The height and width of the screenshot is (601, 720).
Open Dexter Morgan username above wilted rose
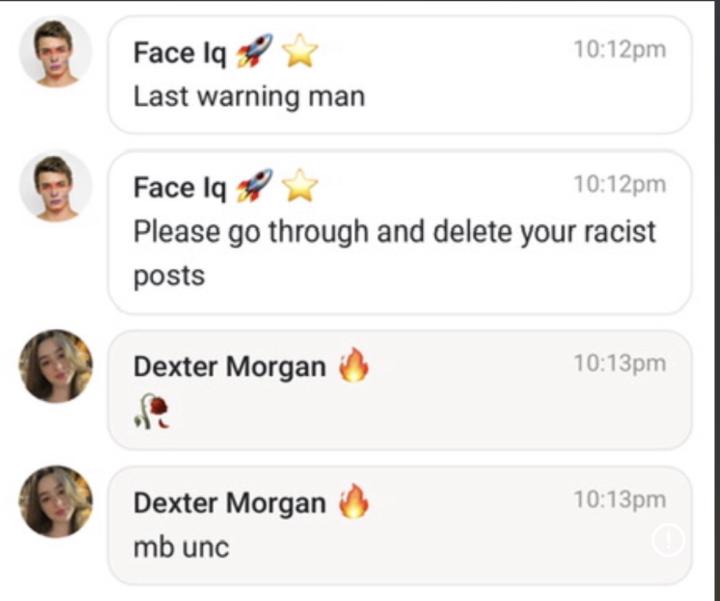[229, 367]
